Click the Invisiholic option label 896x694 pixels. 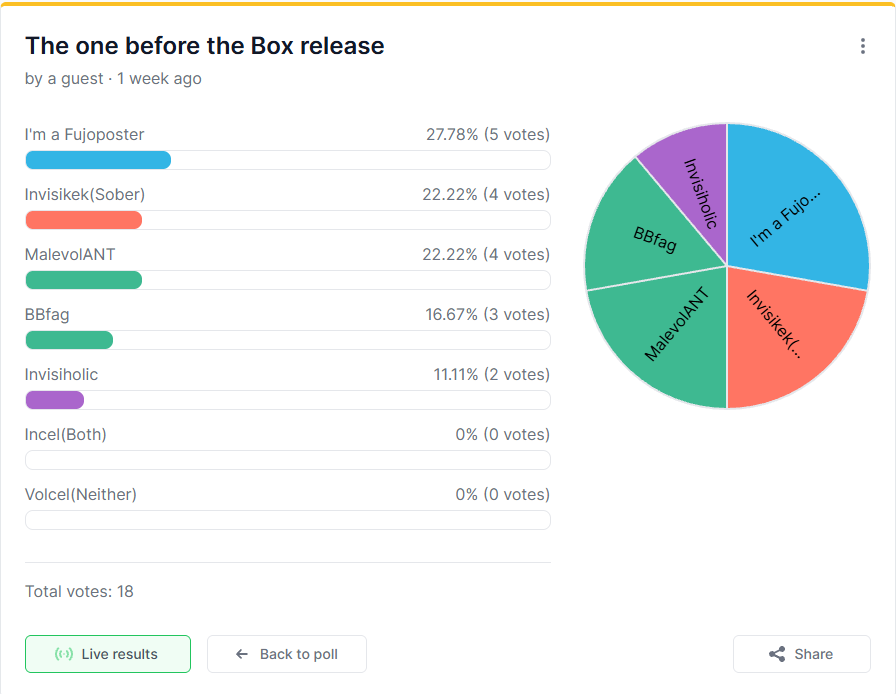point(61,374)
